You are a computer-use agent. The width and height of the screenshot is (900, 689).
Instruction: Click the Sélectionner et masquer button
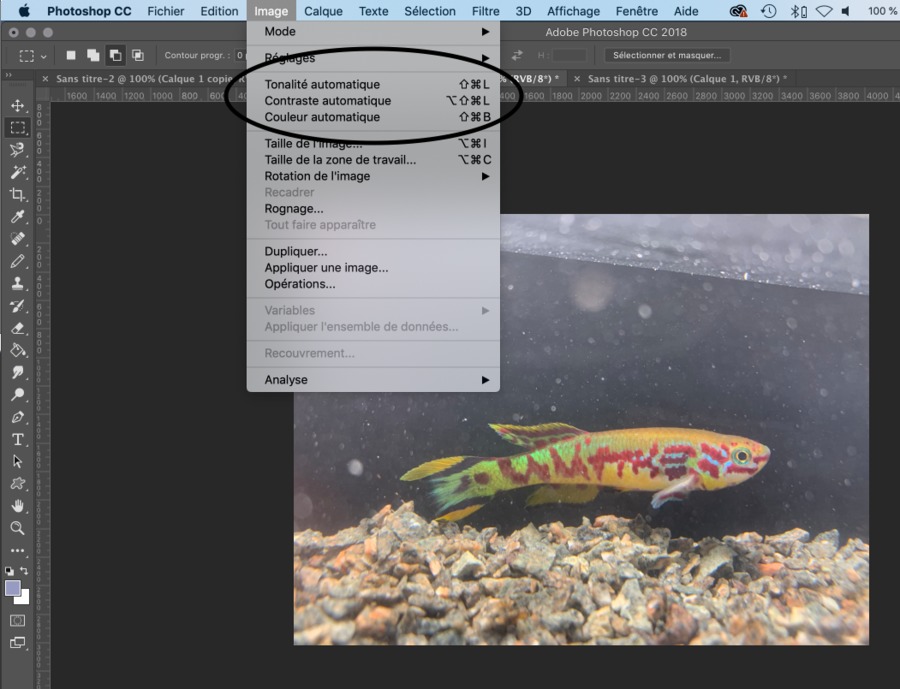click(x=667, y=55)
